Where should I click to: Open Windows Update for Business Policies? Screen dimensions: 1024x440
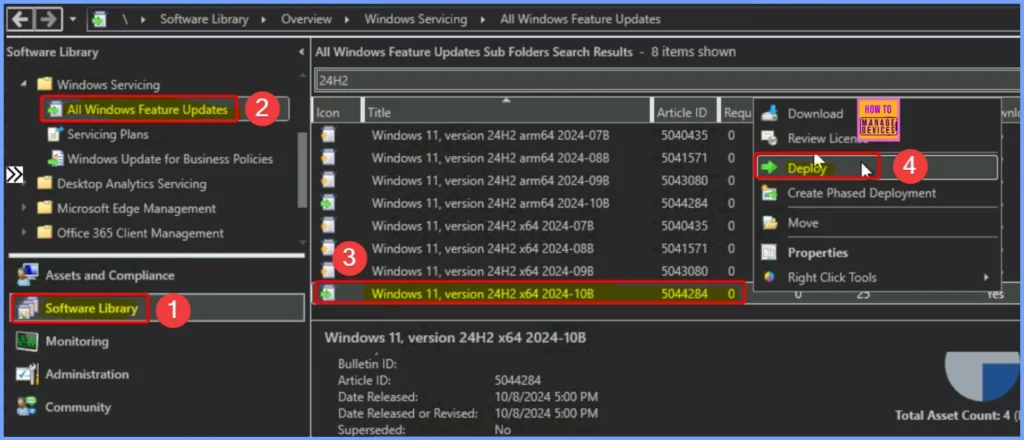170,159
